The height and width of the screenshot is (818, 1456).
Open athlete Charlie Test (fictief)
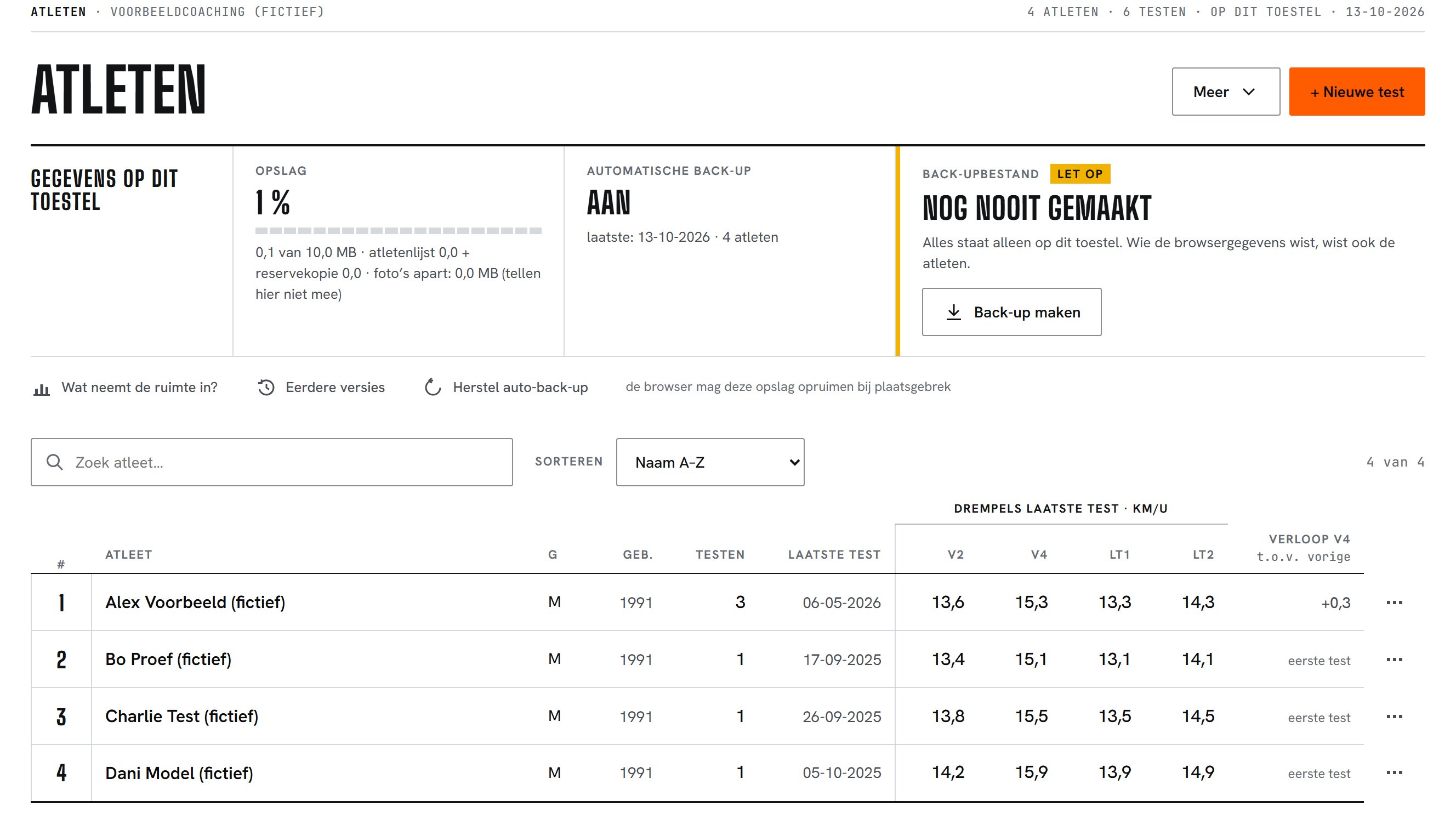[x=181, y=716]
